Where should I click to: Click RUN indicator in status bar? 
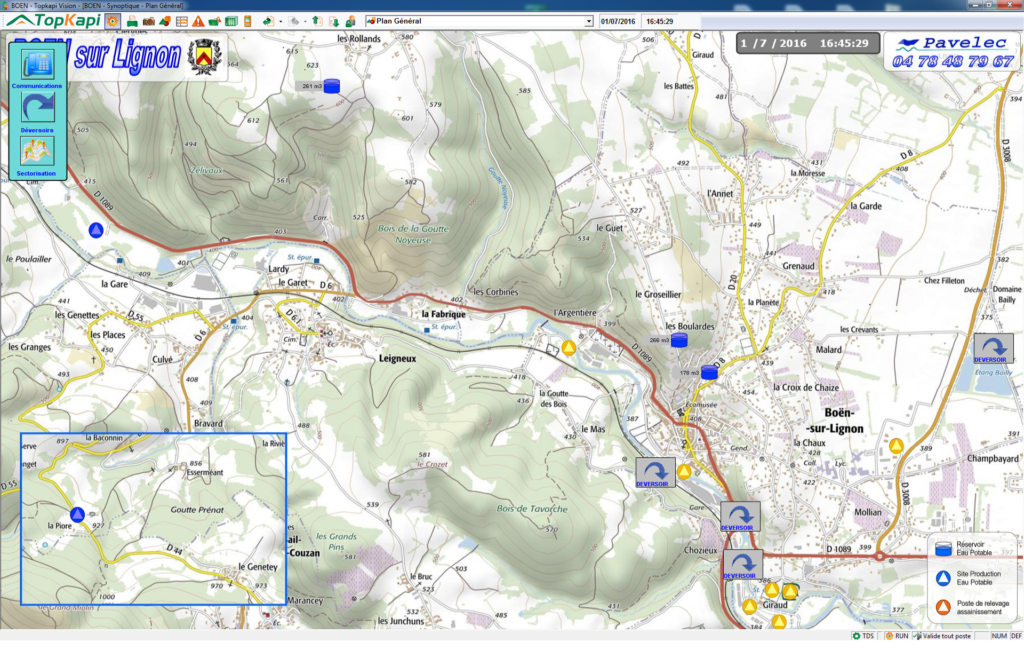click(897, 636)
